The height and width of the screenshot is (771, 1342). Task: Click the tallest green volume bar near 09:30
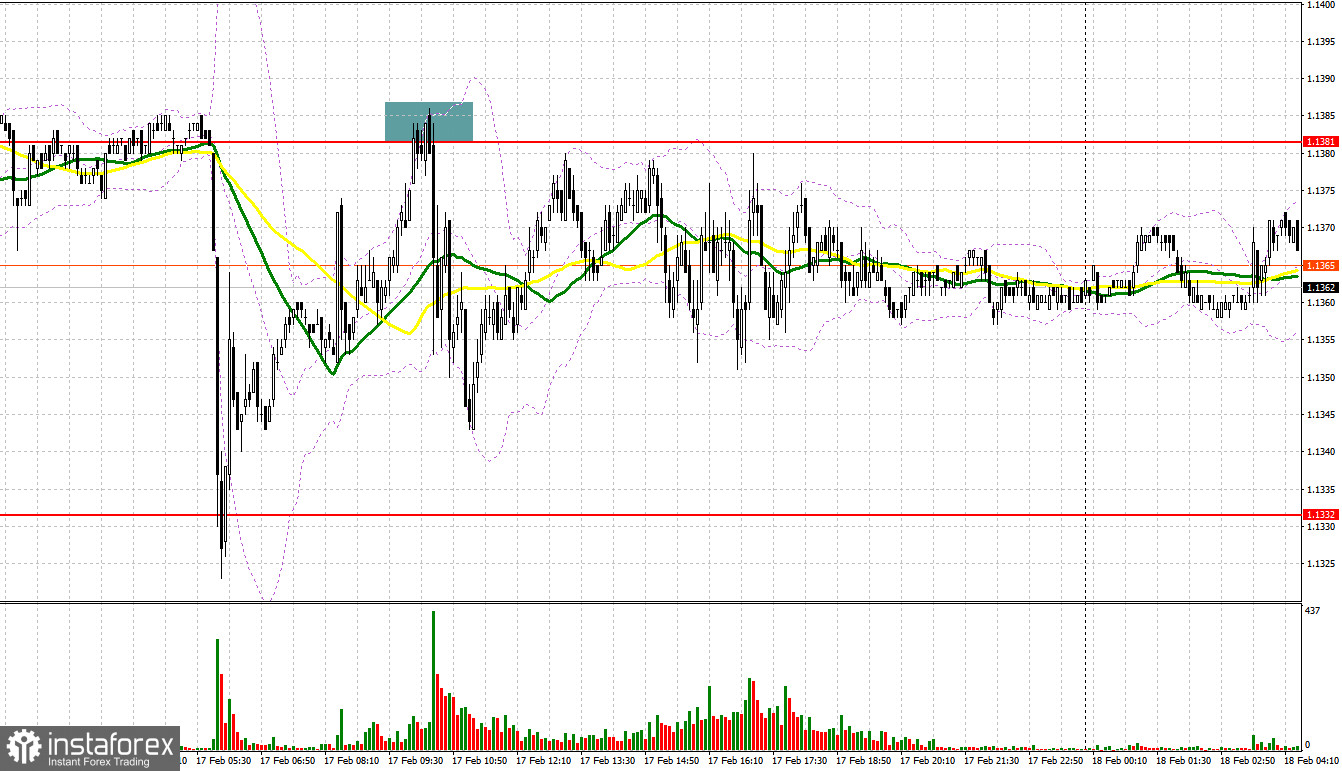[x=433, y=680]
